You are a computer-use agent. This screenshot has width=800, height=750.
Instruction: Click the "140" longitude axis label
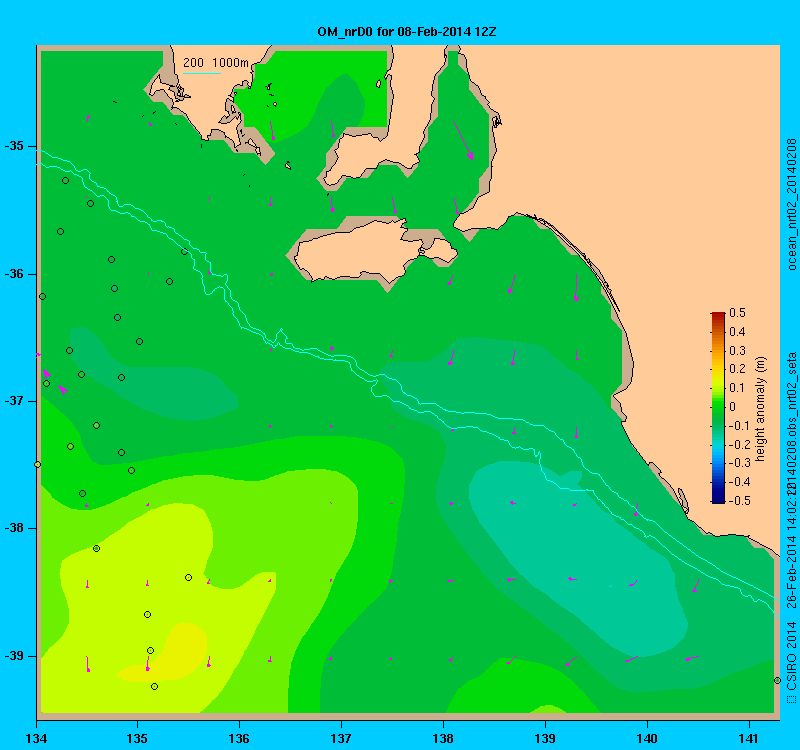coord(647,738)
